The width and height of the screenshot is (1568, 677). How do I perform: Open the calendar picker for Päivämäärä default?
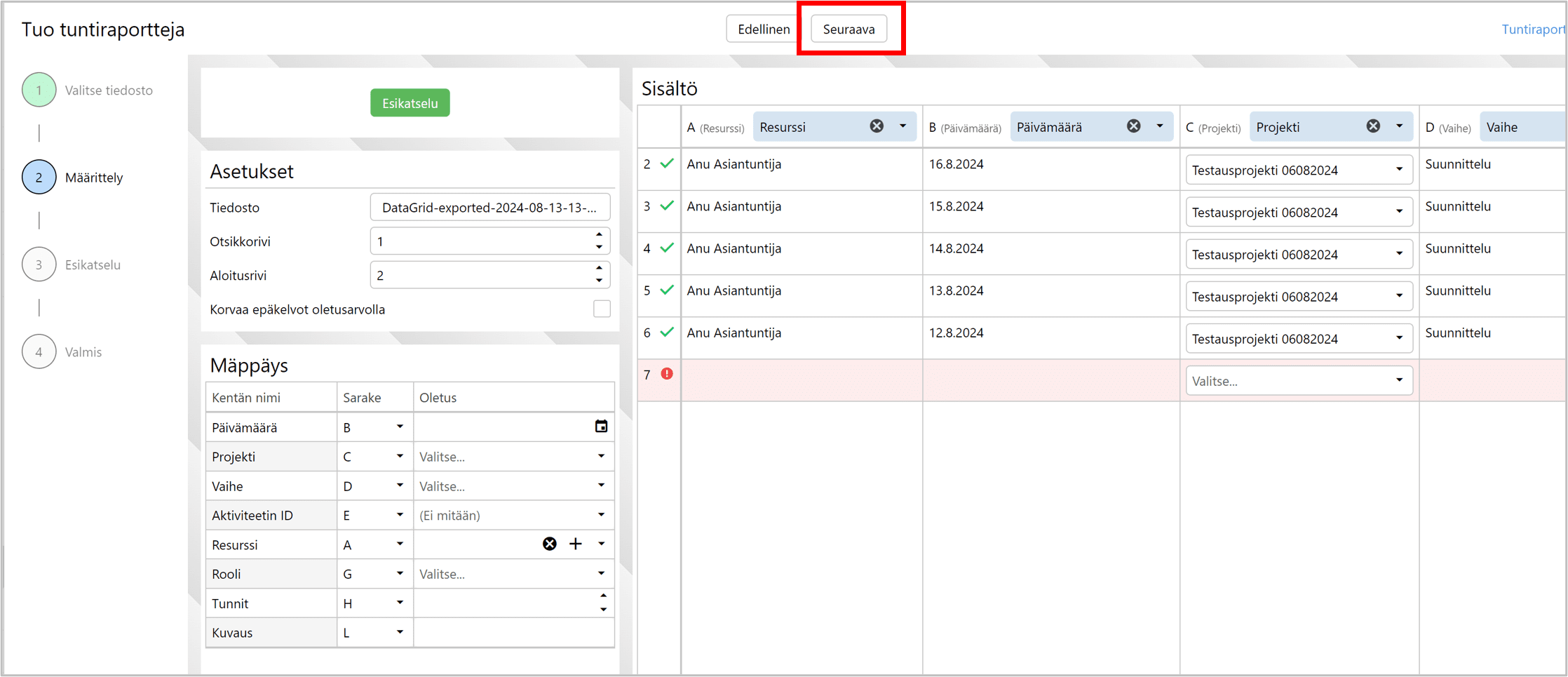click(601, 427)
